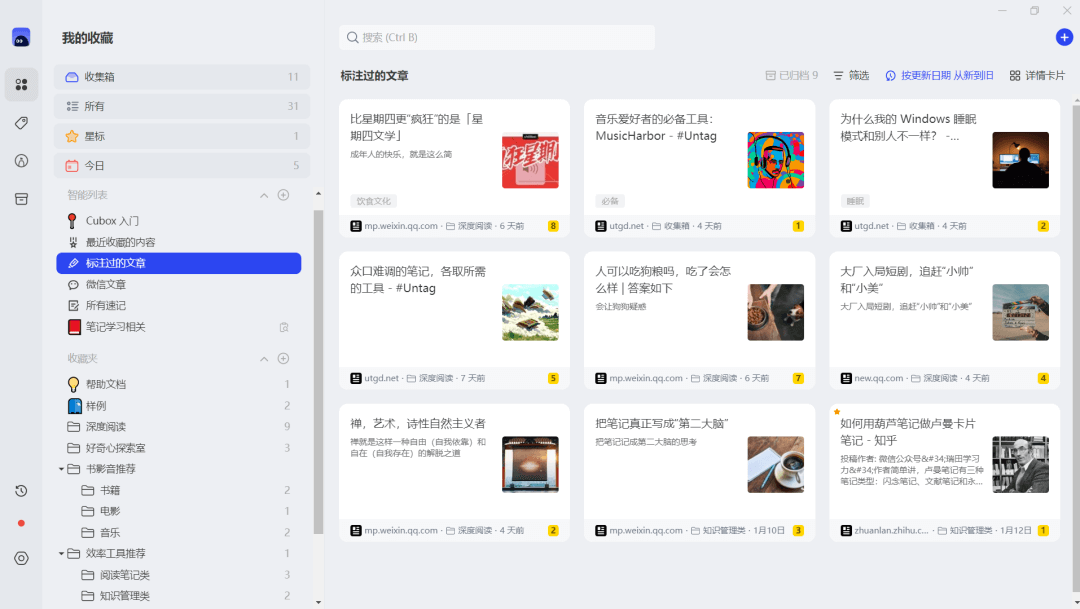Collapse the 智能列表 smart list section

pyautogui.click(x=264, y=195)
